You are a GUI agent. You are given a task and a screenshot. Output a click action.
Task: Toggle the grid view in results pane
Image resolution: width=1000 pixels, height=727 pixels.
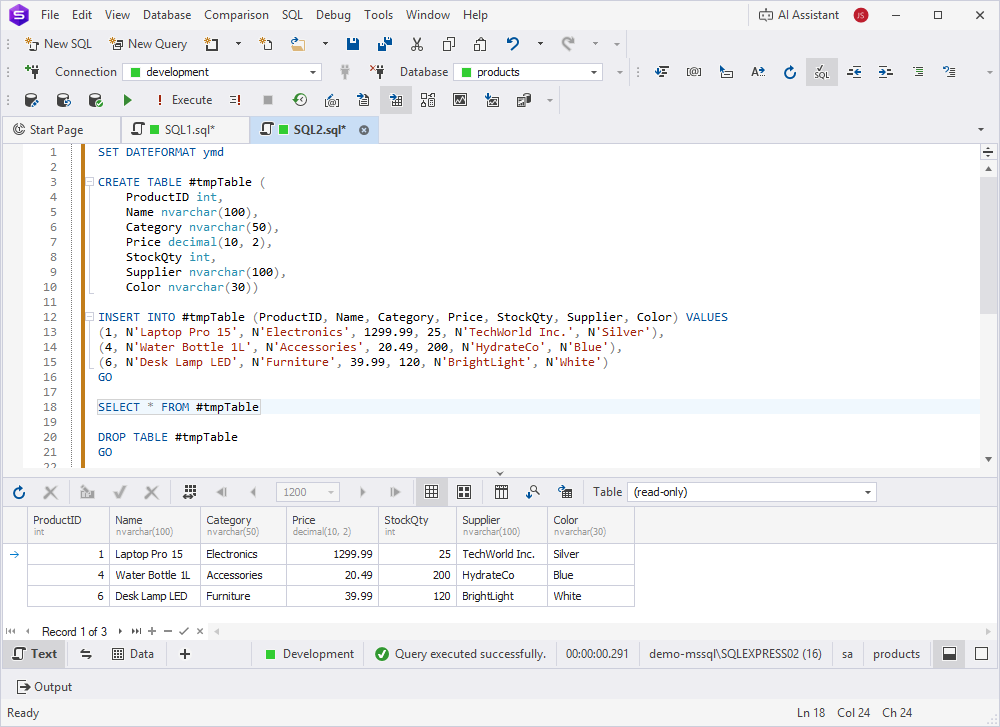(x=432, y=491)
